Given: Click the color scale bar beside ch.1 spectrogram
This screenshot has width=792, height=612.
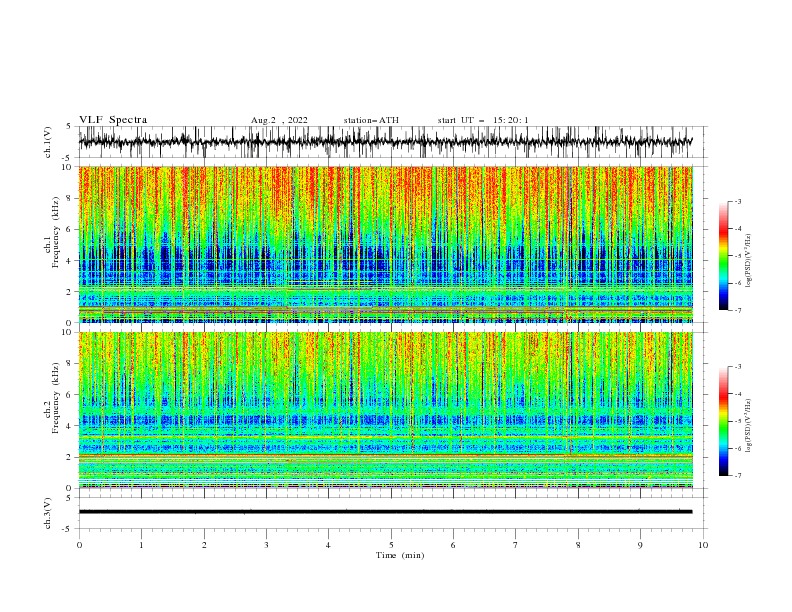Looking at the screenshot, I should click(724, 256).
